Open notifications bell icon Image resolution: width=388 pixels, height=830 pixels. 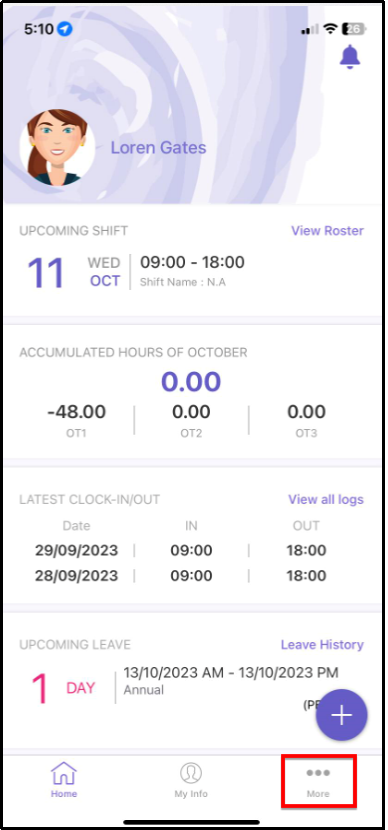tap(350, 56)
